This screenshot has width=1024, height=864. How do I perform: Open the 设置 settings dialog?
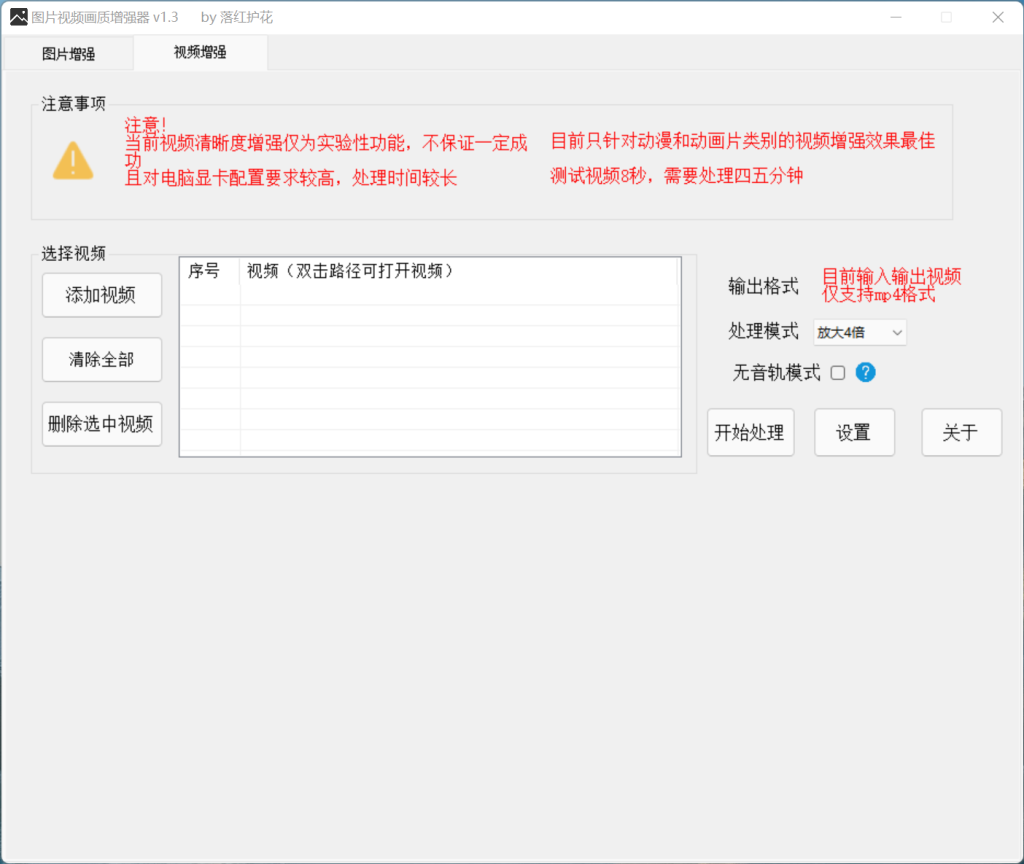coord(854,432)
